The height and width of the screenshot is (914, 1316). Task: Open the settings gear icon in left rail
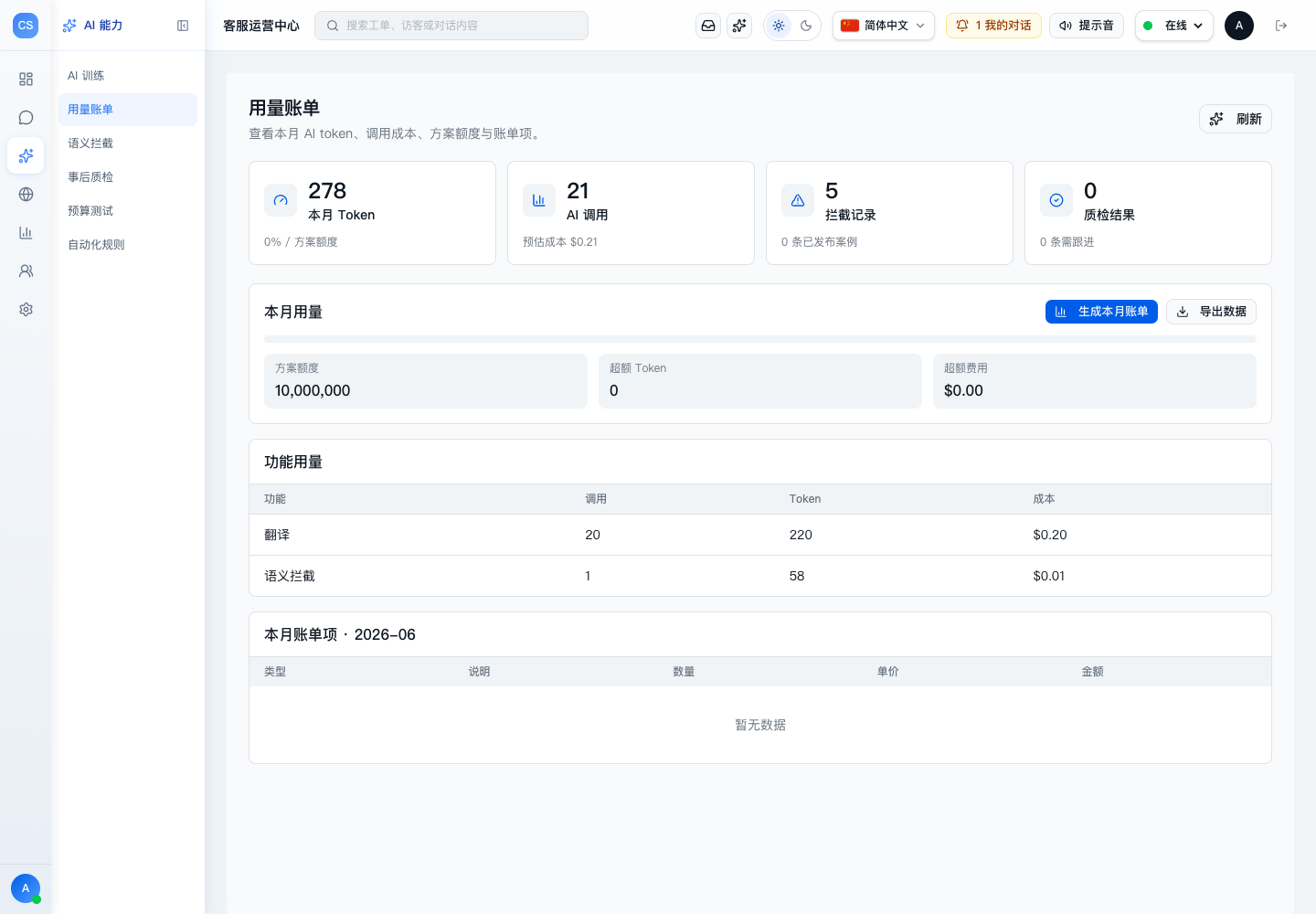(26, 310)
